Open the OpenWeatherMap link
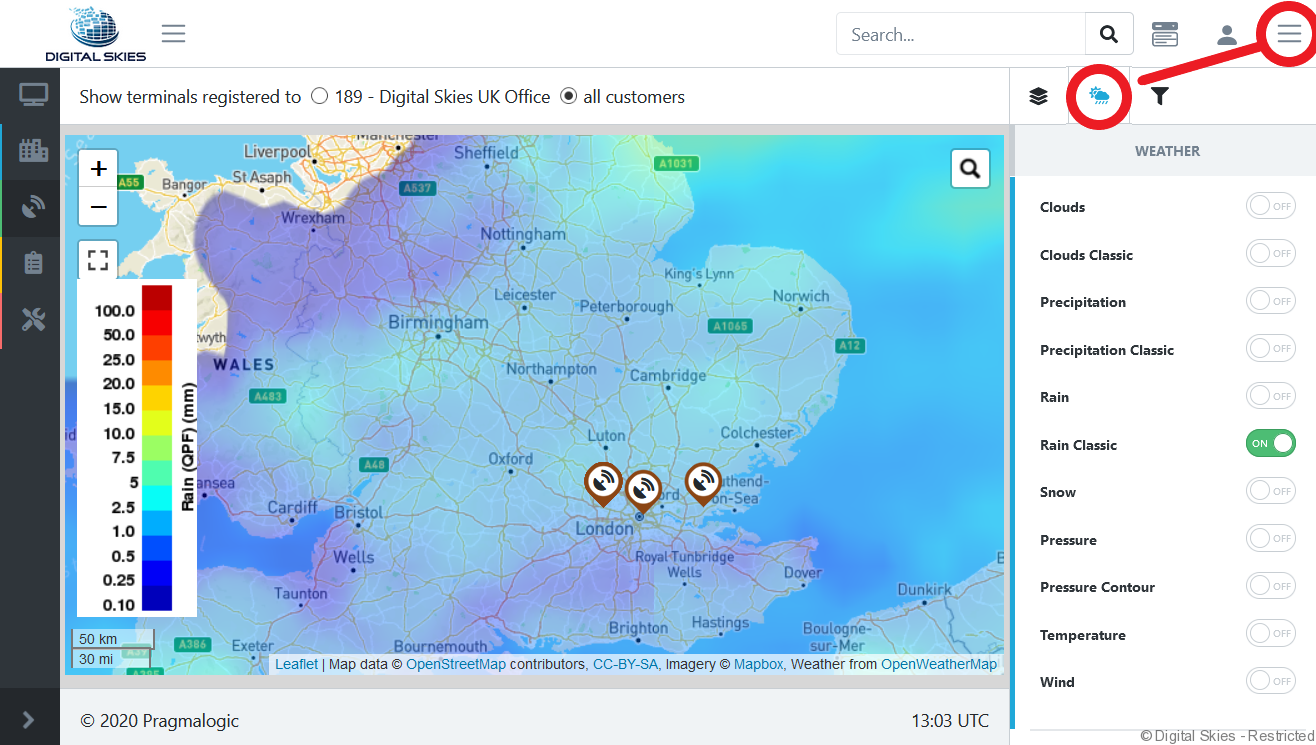 click(938, 664)
